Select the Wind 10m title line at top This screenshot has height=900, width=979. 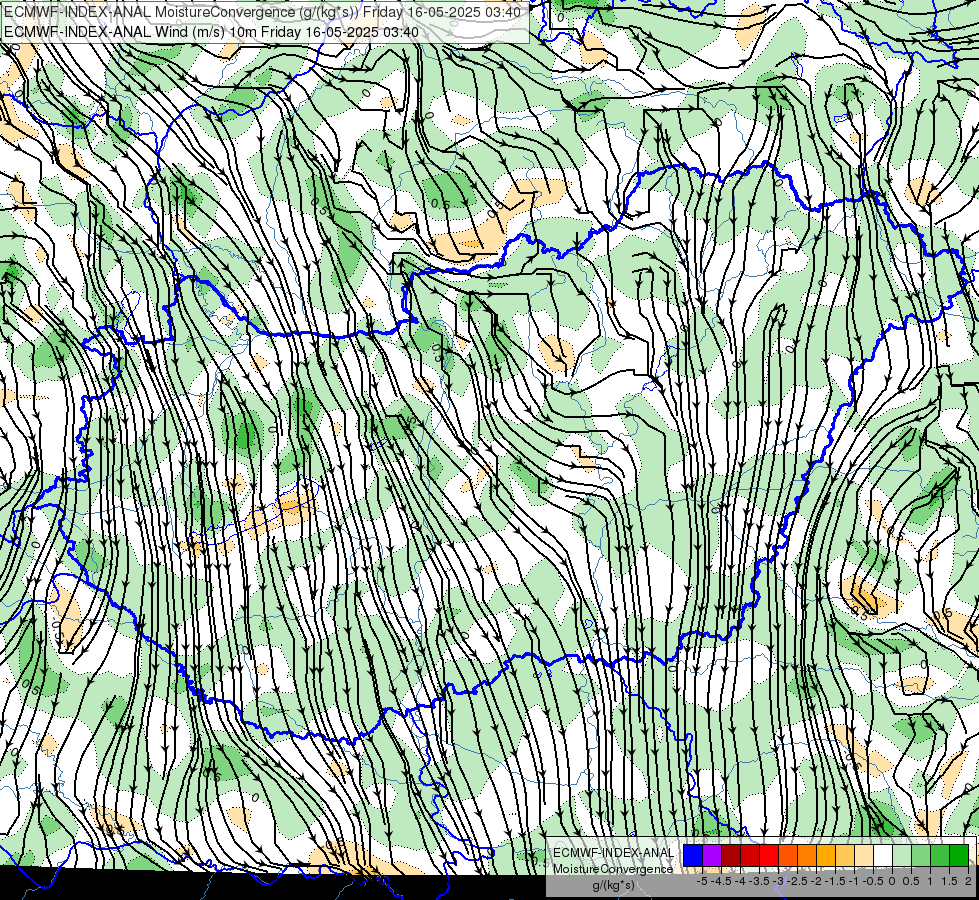click(x=211, y=31)
